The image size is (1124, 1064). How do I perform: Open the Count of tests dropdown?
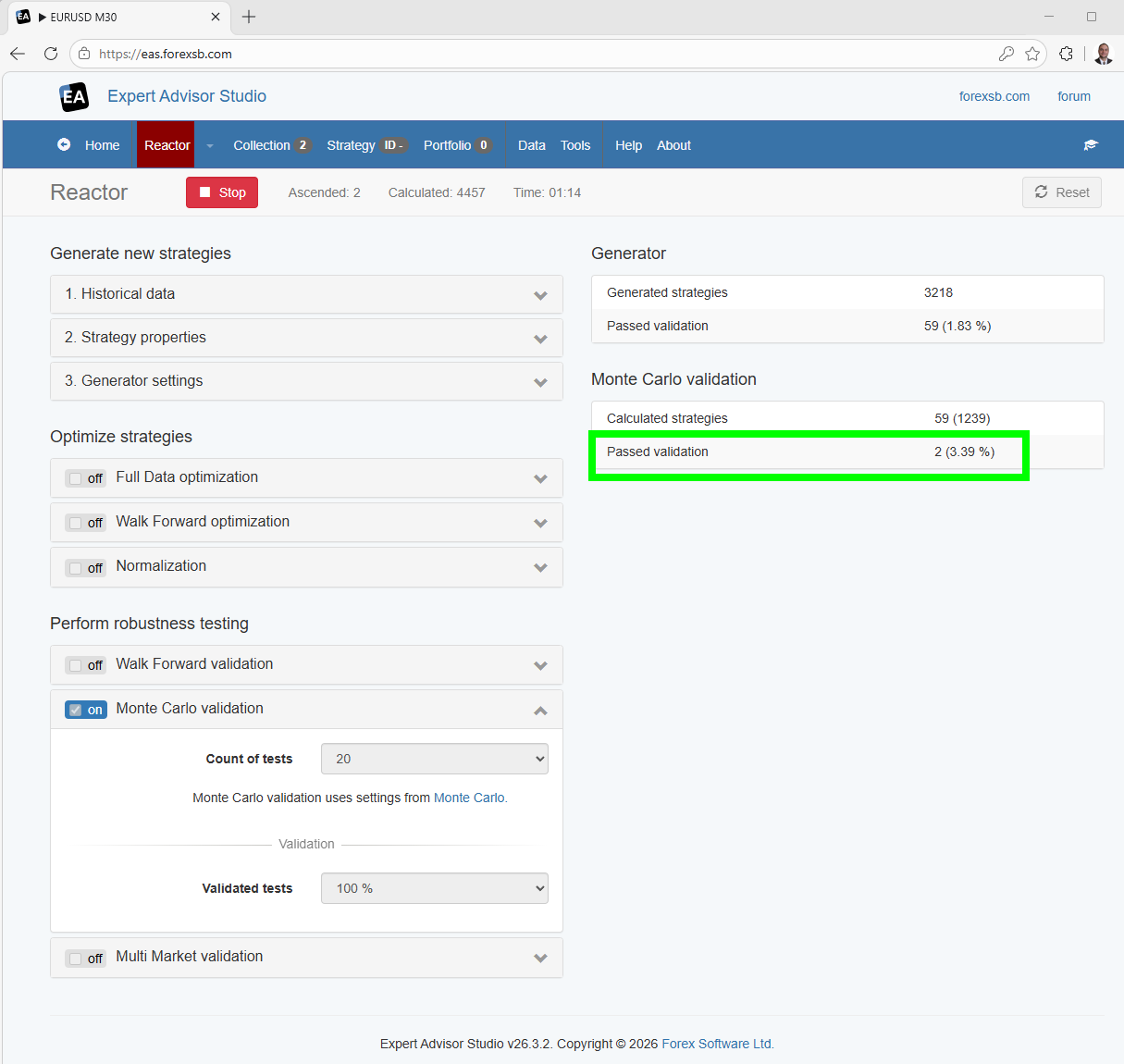[x=434, y=759]
